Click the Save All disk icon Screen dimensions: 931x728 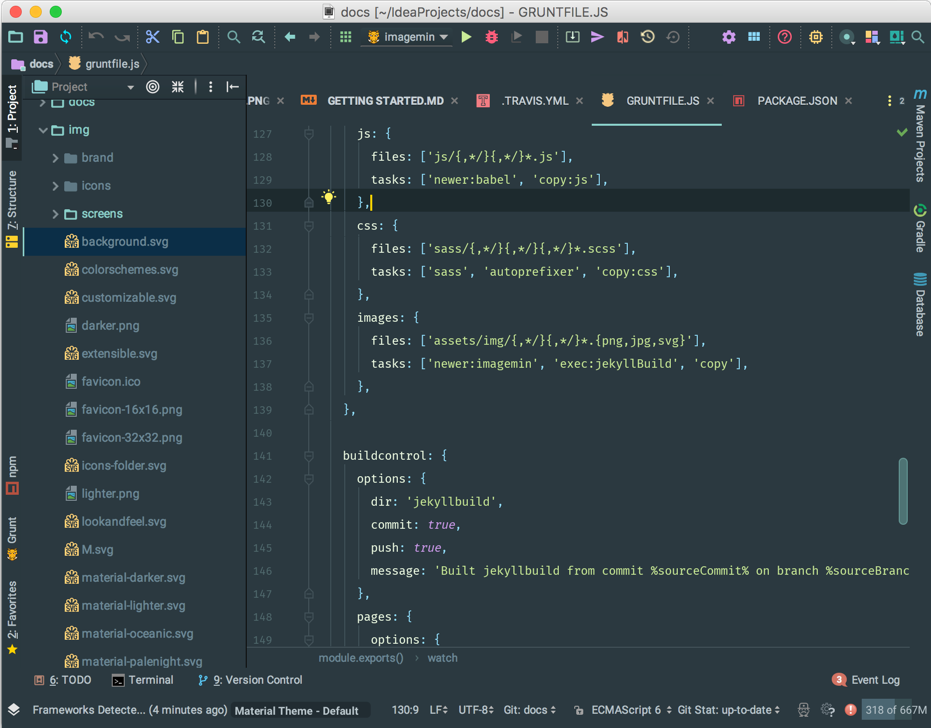pos(40,37)
